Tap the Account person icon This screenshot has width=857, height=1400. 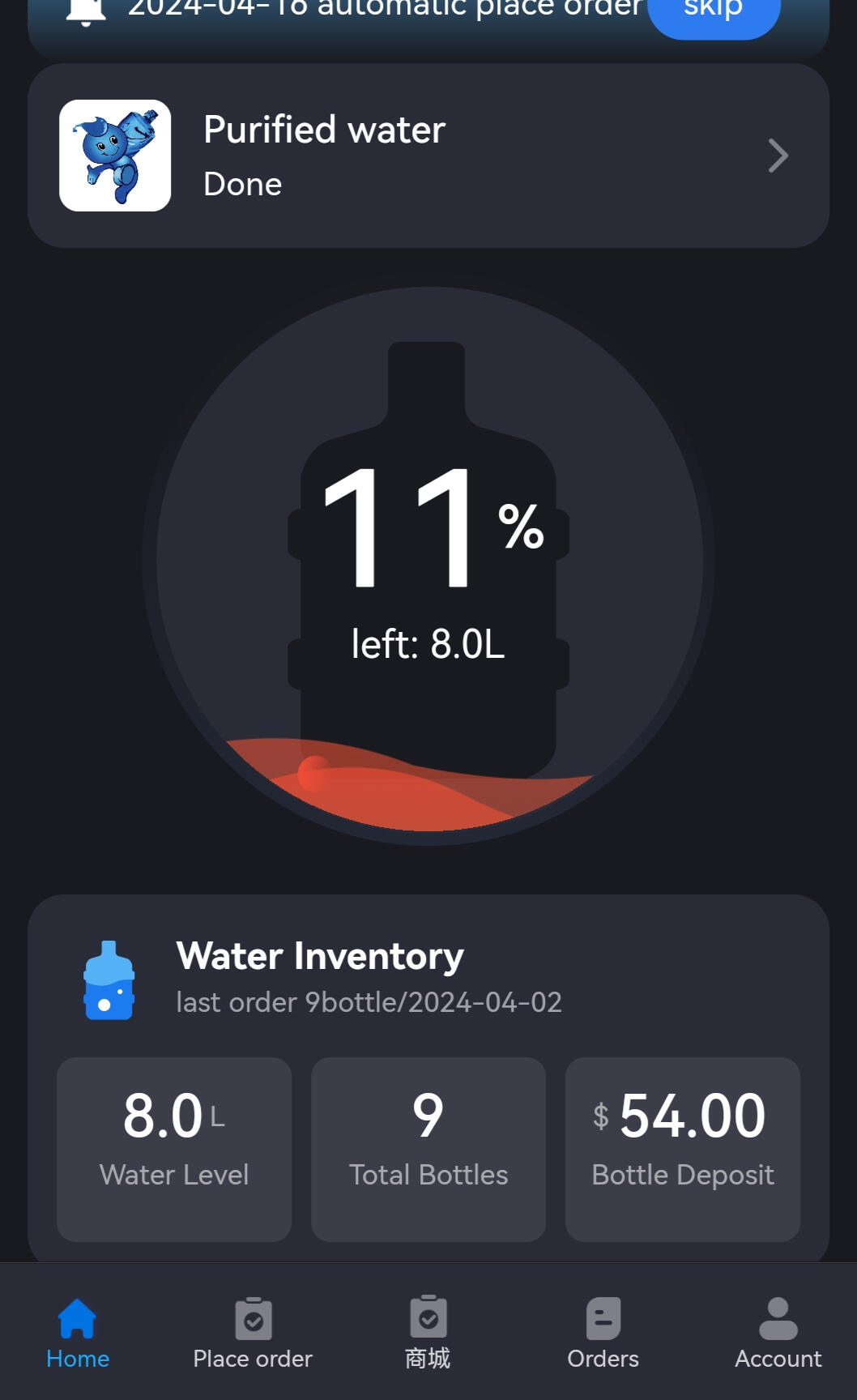(x=778, y=1318)
